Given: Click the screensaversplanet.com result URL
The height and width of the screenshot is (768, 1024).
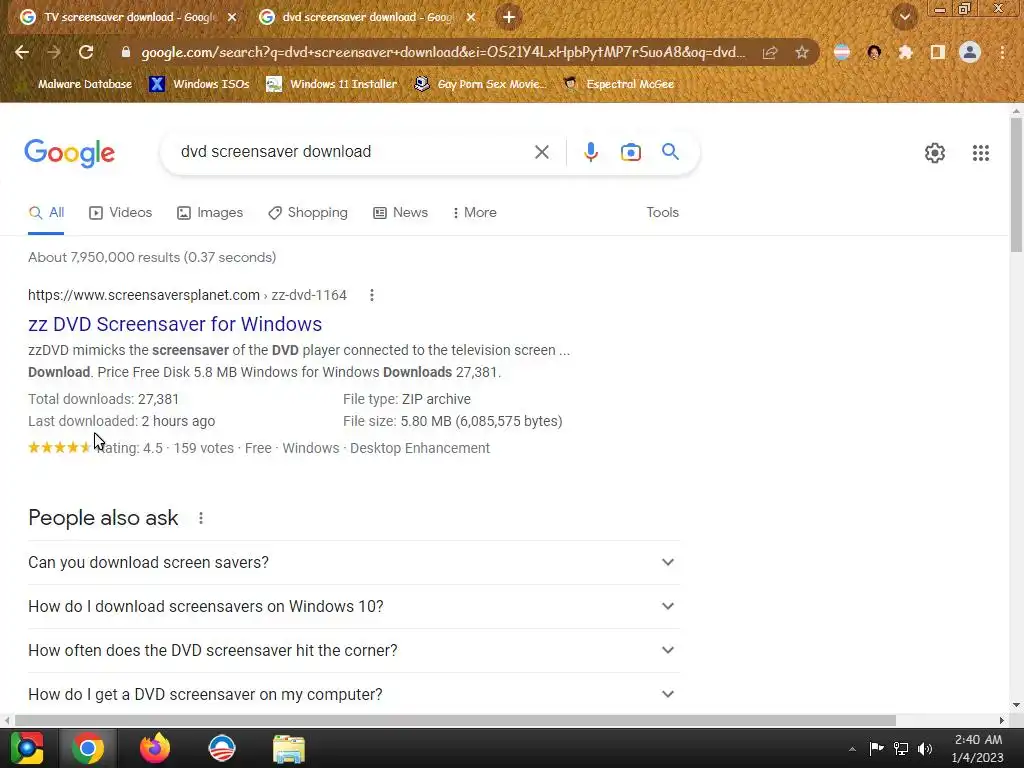Looking at the screenshot, I should 187,295.
